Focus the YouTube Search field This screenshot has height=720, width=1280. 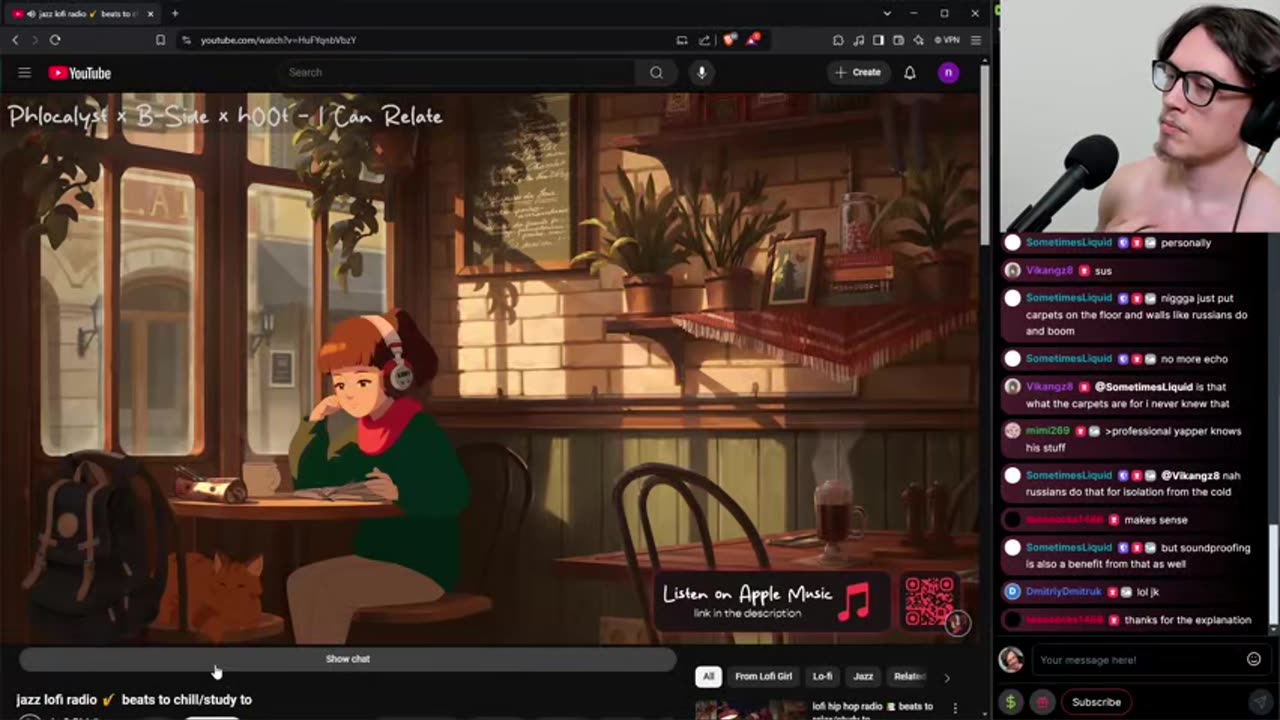455,72
